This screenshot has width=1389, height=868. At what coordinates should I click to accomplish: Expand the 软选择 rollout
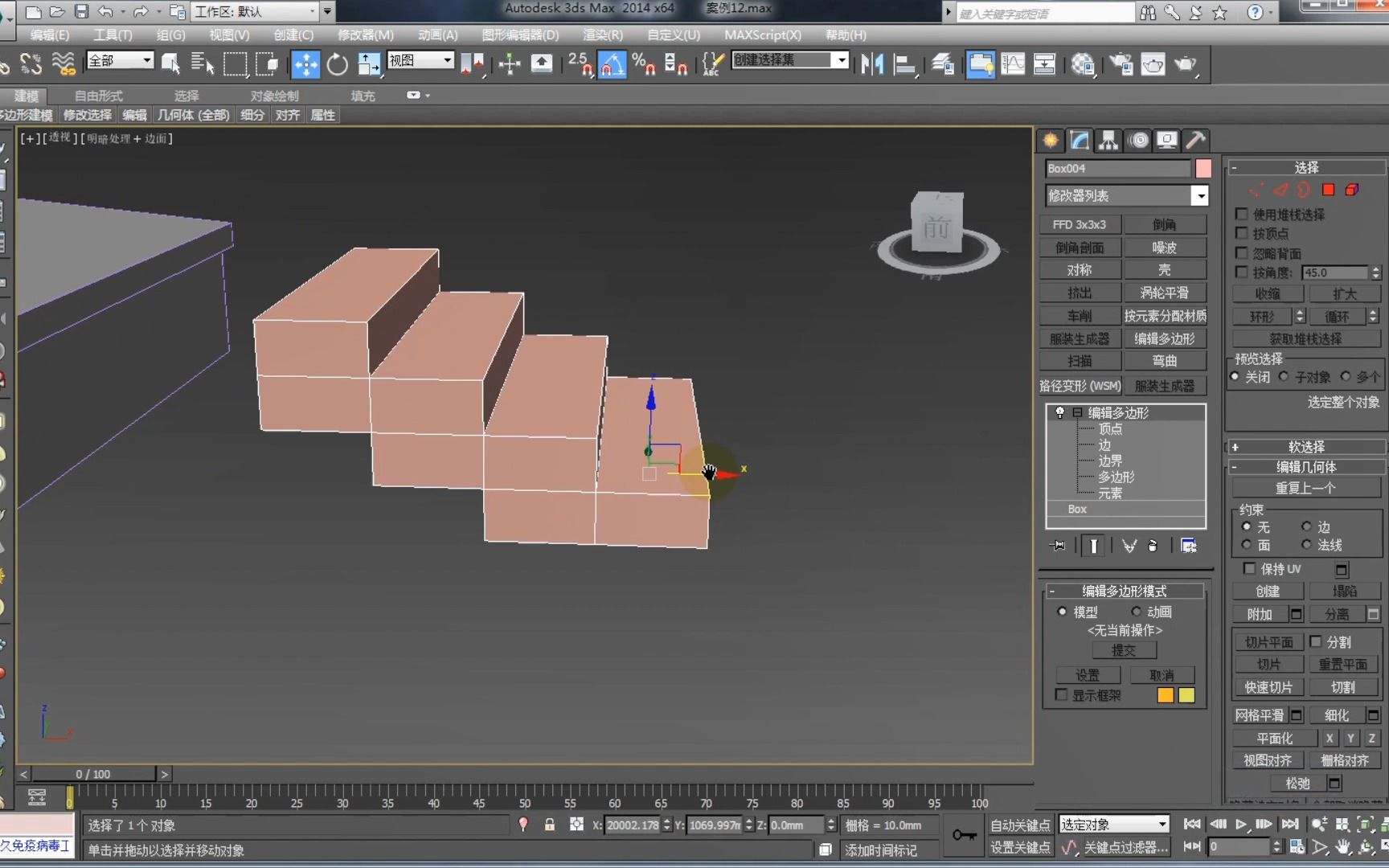1305,447
